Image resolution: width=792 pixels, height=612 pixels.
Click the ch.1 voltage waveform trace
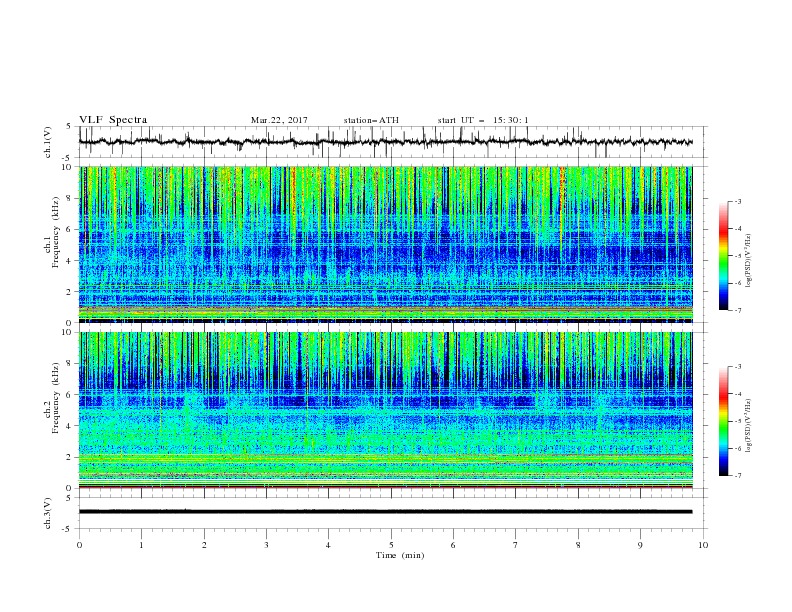[x=385, y=142]
